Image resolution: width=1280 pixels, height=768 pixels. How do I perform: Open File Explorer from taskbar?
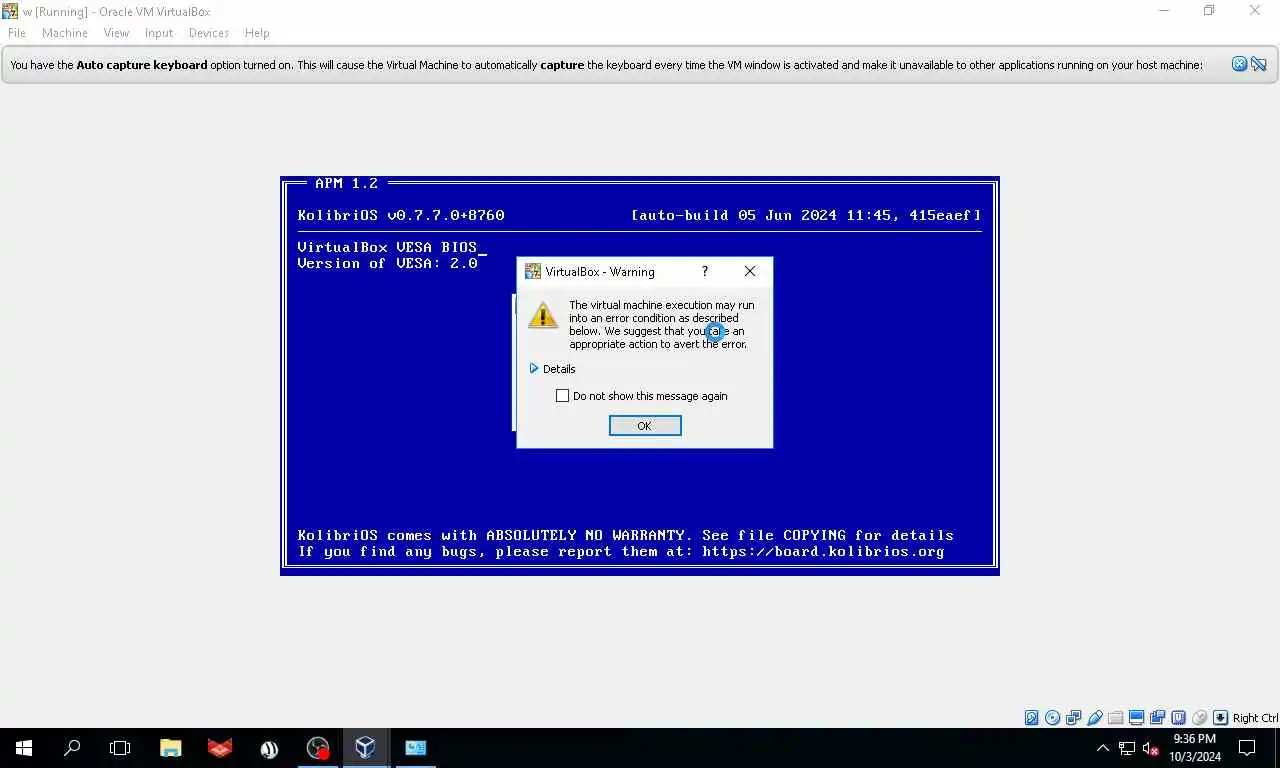(170, 748)
